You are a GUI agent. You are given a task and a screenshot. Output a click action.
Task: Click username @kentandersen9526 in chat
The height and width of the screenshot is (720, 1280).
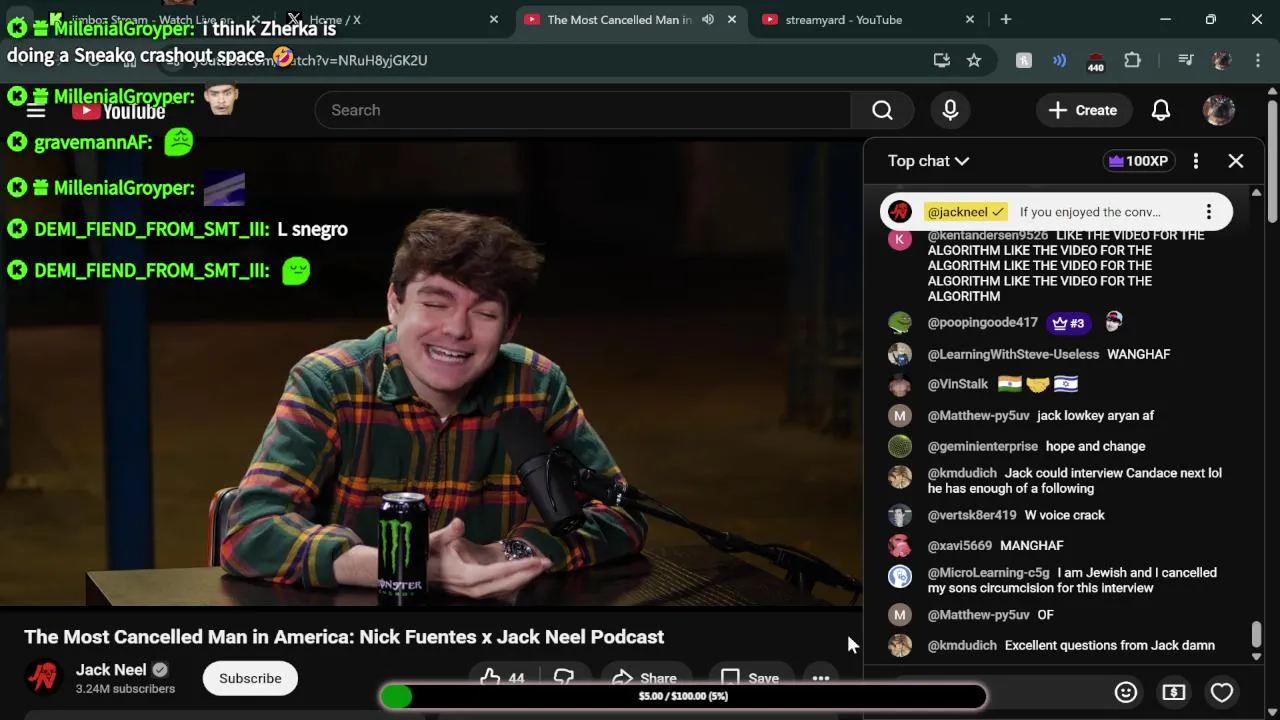pyautogui.click(x=988, y=235)
